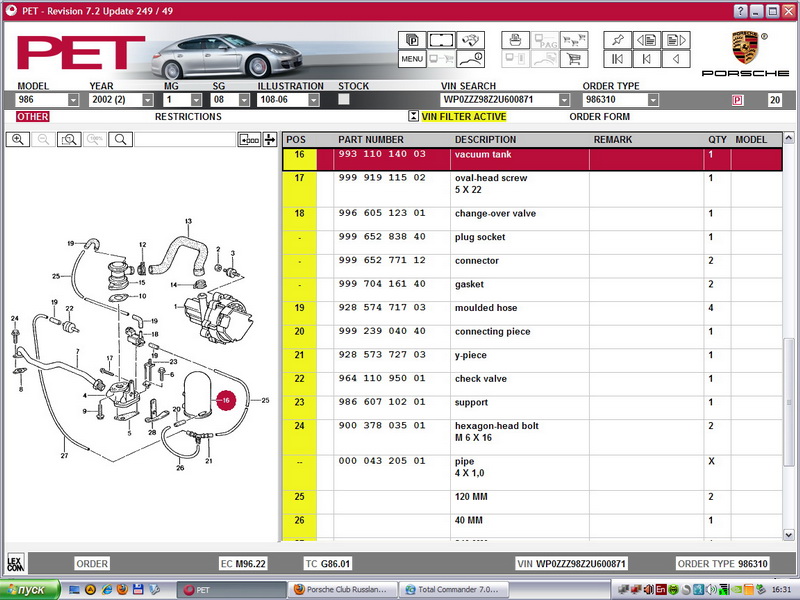Expand the YEAR dropdown showing 2002 (2)
This screenshot has height=600, width=800.
[147, 100]
